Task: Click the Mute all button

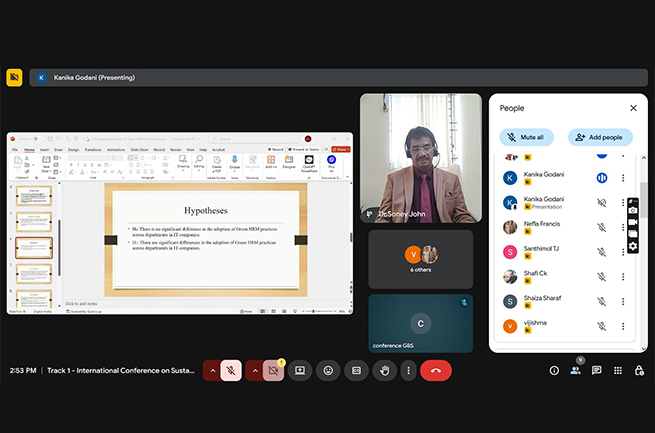Action: [526, 137]
